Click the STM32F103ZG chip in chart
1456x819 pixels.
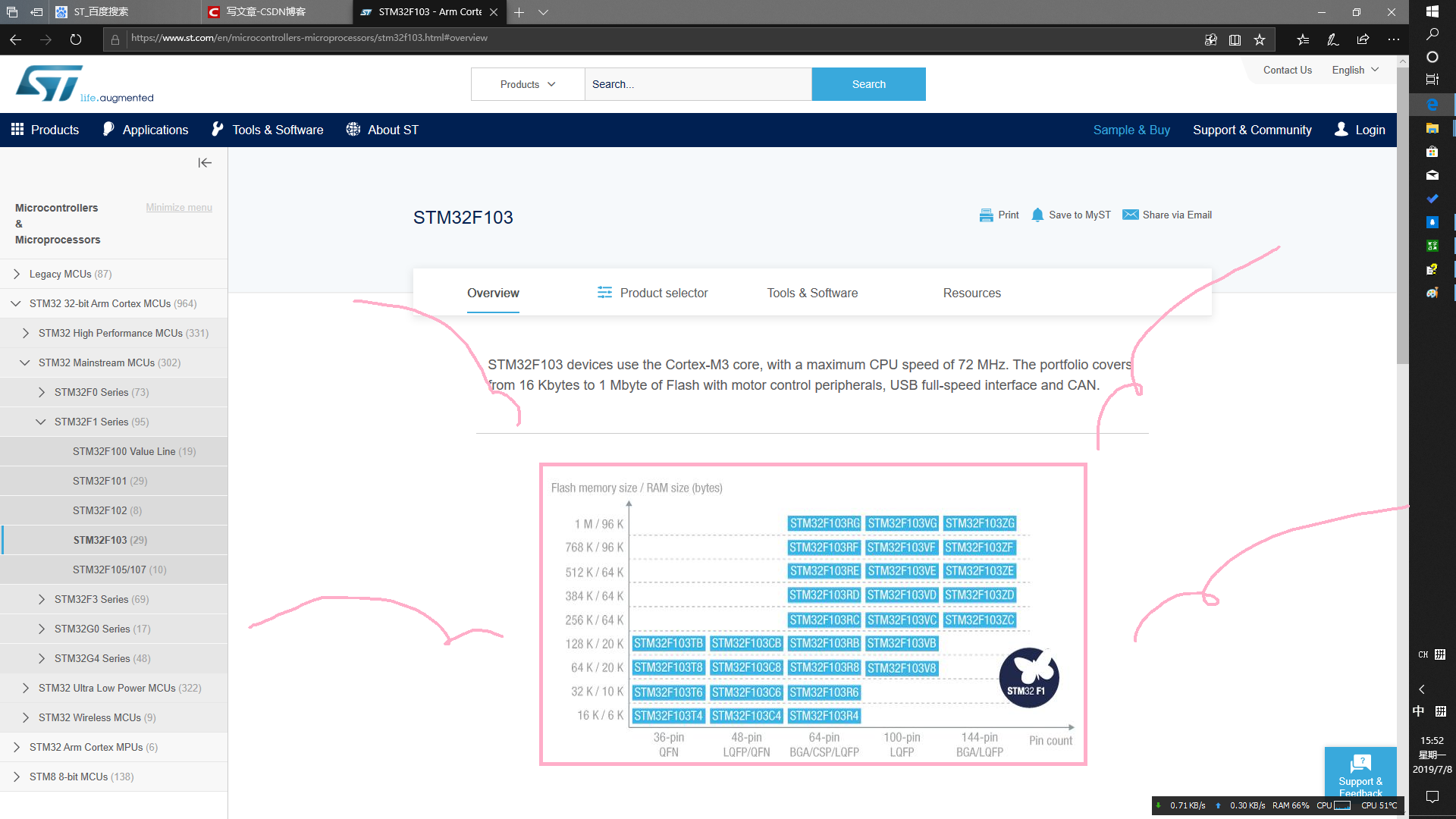point(980,523)
